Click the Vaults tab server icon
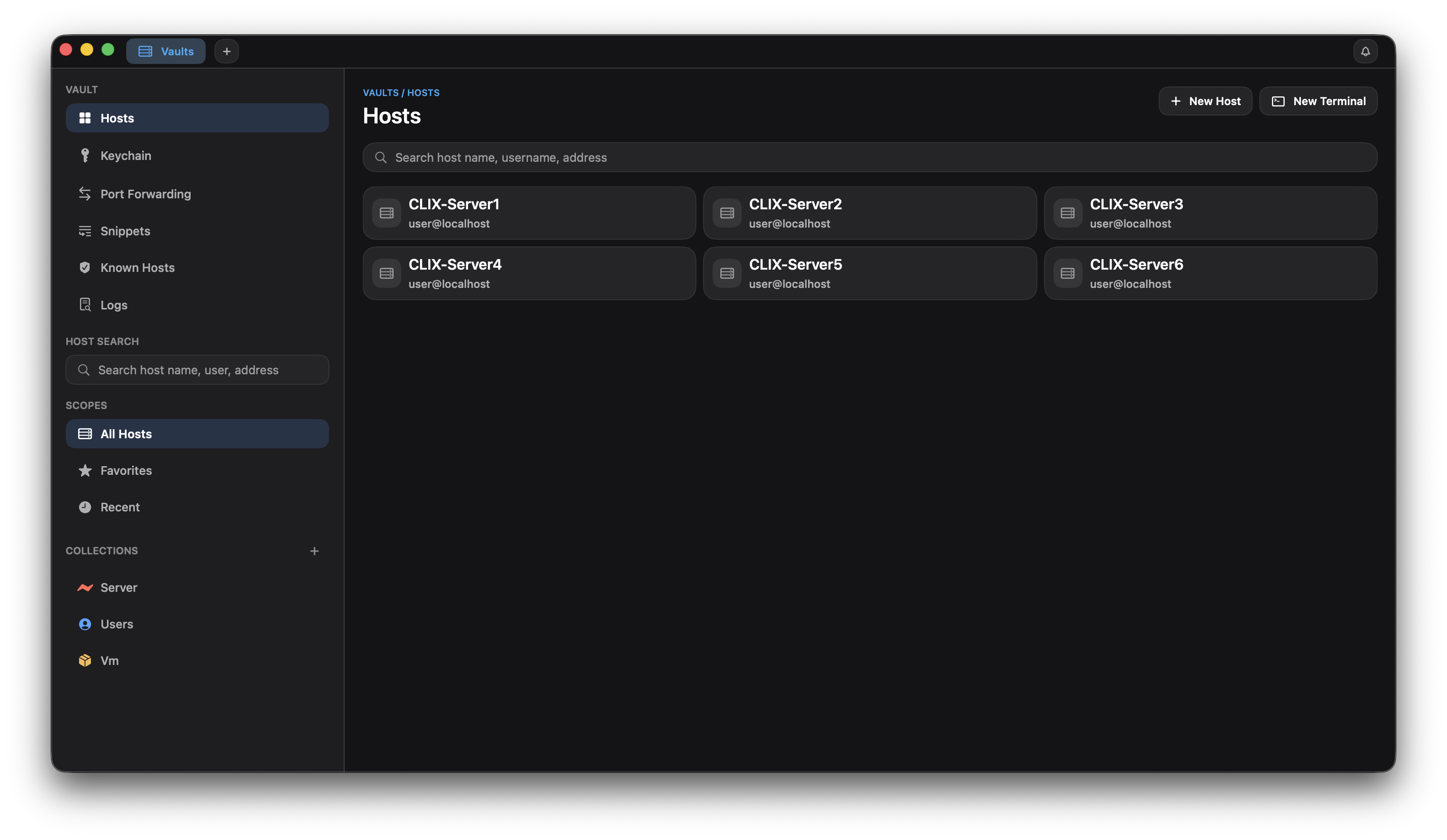The height and width of the screenshot is (840, 1447). pyautogui.click(x=145, y=52)
